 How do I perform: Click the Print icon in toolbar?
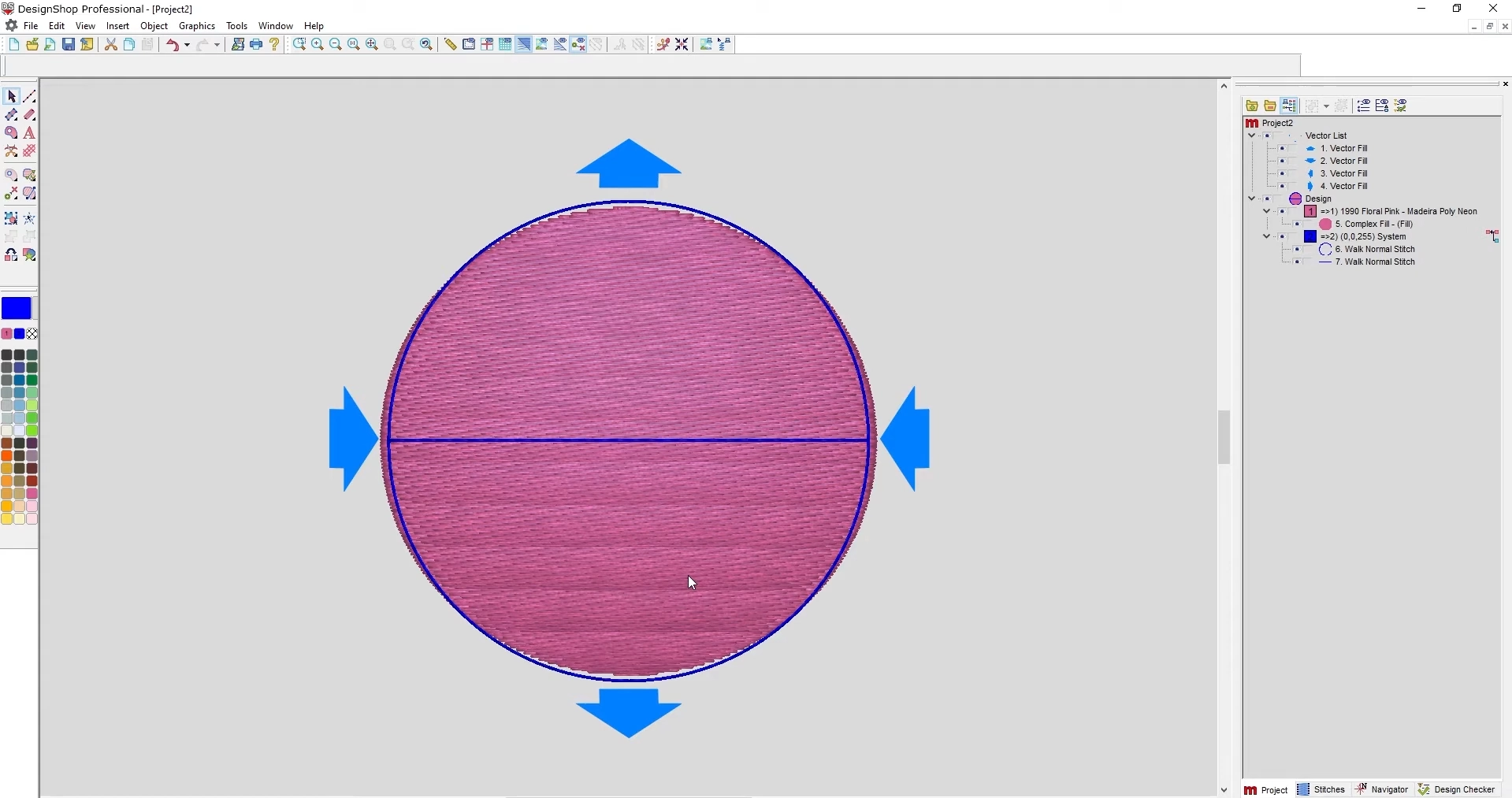pyautogui.click(x=256, y=45)
